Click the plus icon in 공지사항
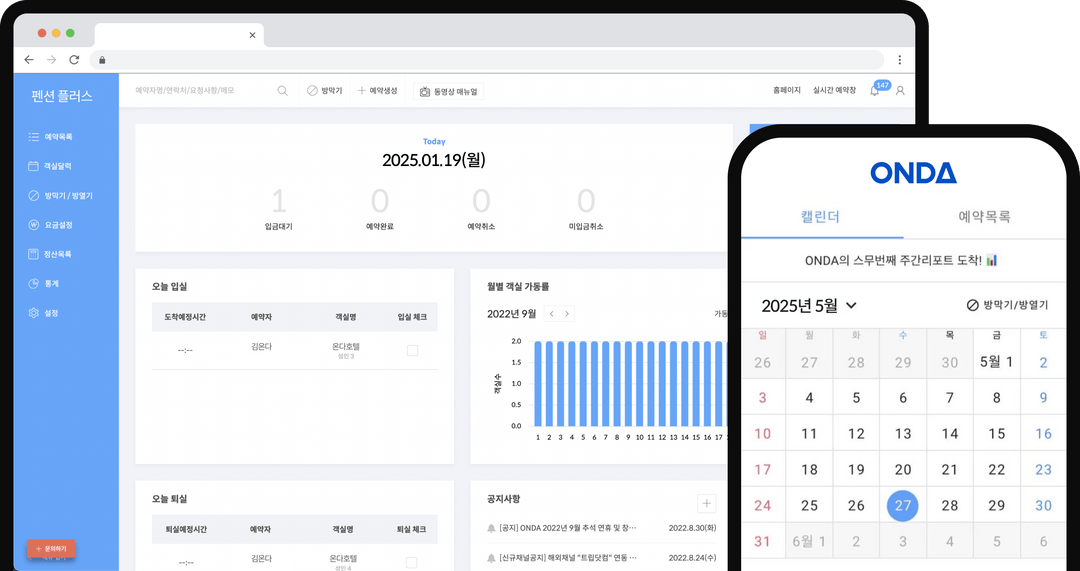 click(706, 504)
